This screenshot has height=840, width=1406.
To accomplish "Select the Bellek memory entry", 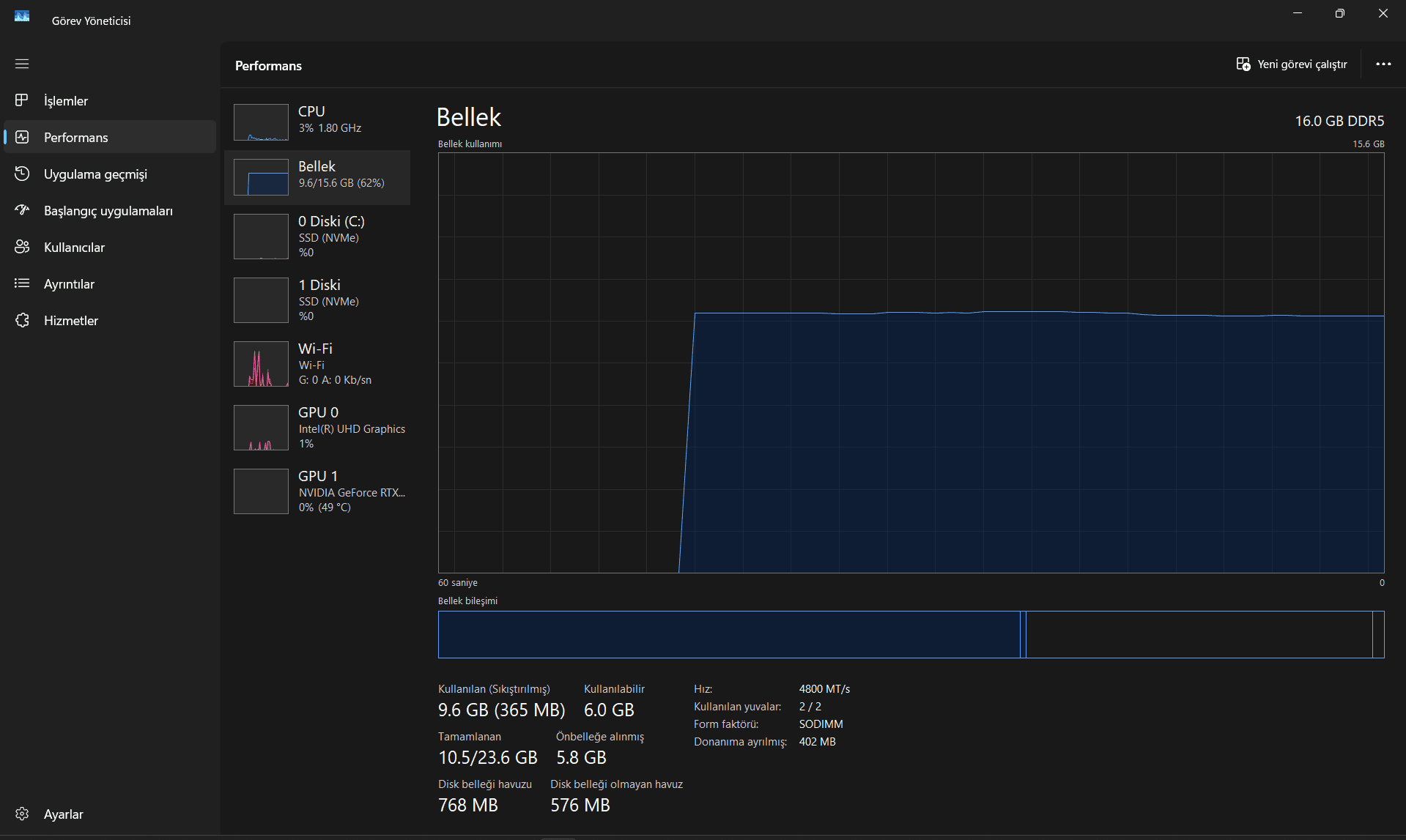I will (x=317, y=177).
